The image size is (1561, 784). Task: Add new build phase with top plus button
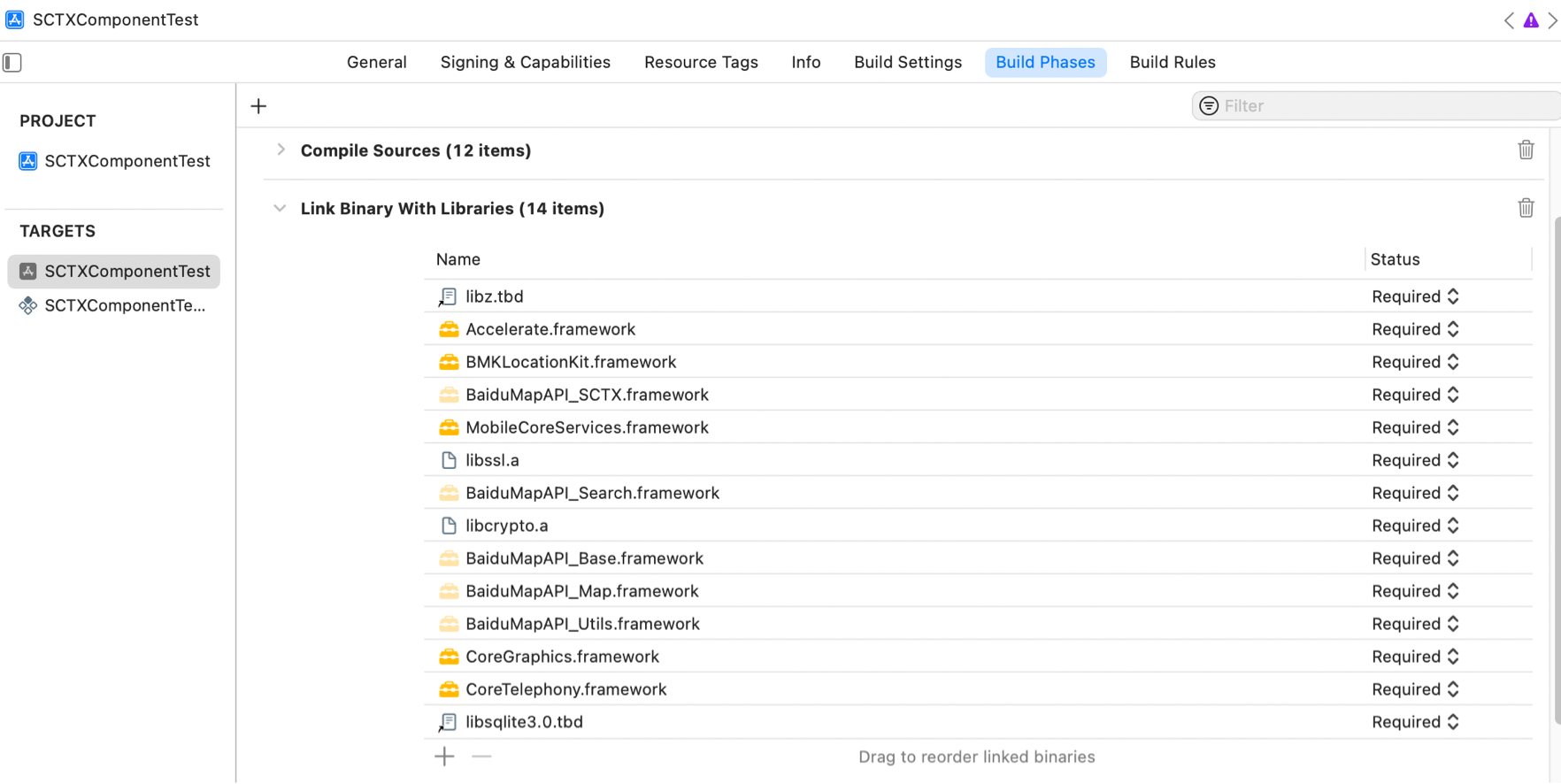coord(258,106)
